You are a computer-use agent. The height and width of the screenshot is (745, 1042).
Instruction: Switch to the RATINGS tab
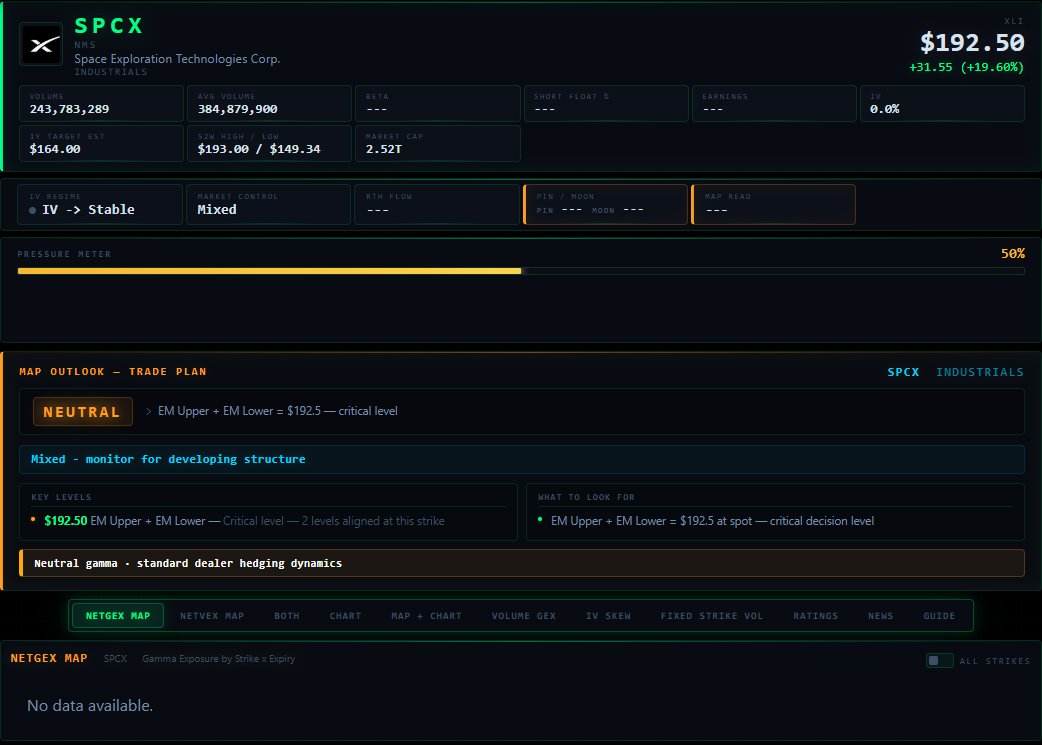815,616
